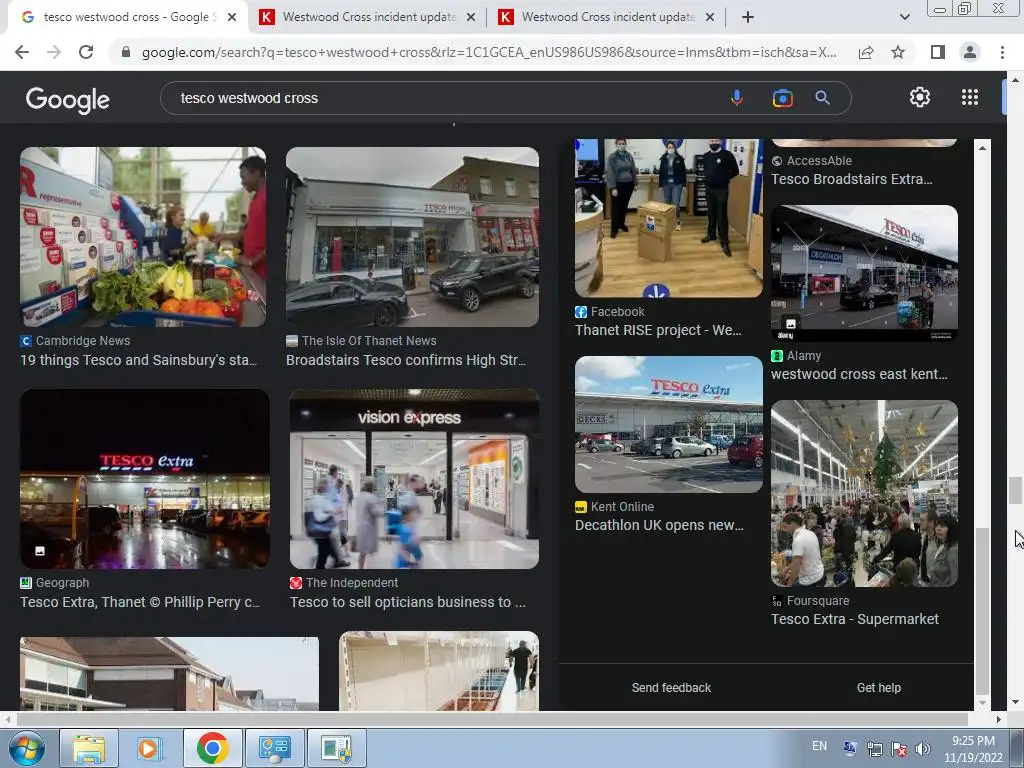1024x768 pixels.
Task: Open a new browser tab
Action: pos(748,17)
